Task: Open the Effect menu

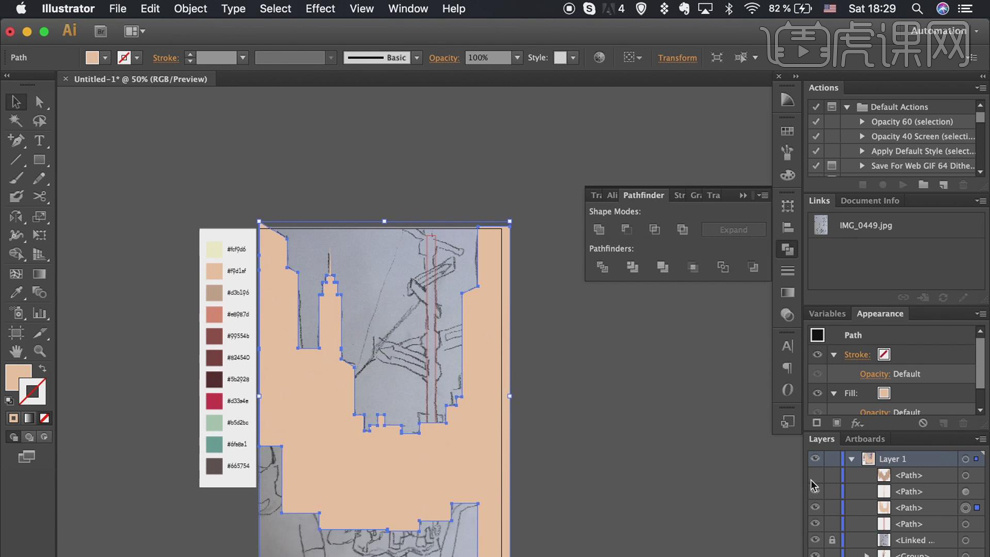Action: pos(320,9)
